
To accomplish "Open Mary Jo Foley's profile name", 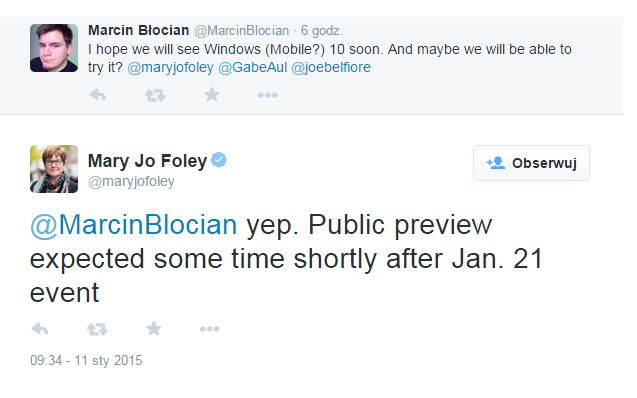I will click(x=147, y=161).
